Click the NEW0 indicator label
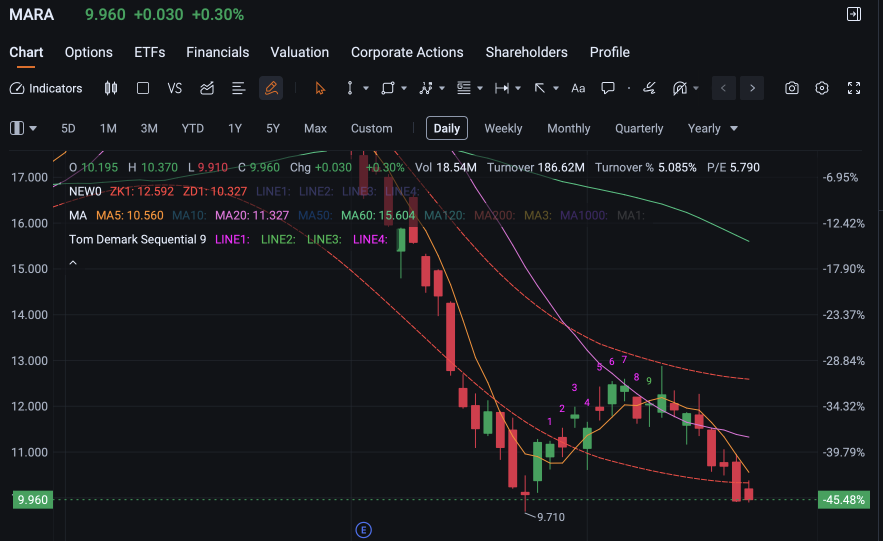883x541 pixels. pos(85,191)
